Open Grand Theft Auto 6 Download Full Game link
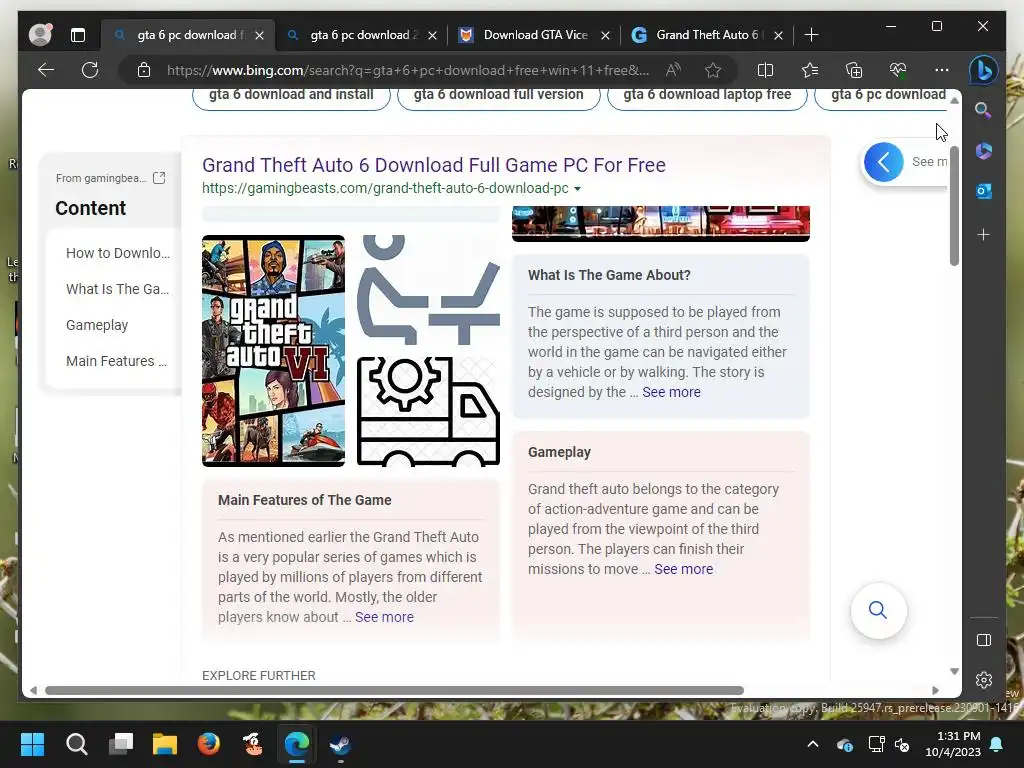This screenshot has width=1024, height=768. pos(434,165)
